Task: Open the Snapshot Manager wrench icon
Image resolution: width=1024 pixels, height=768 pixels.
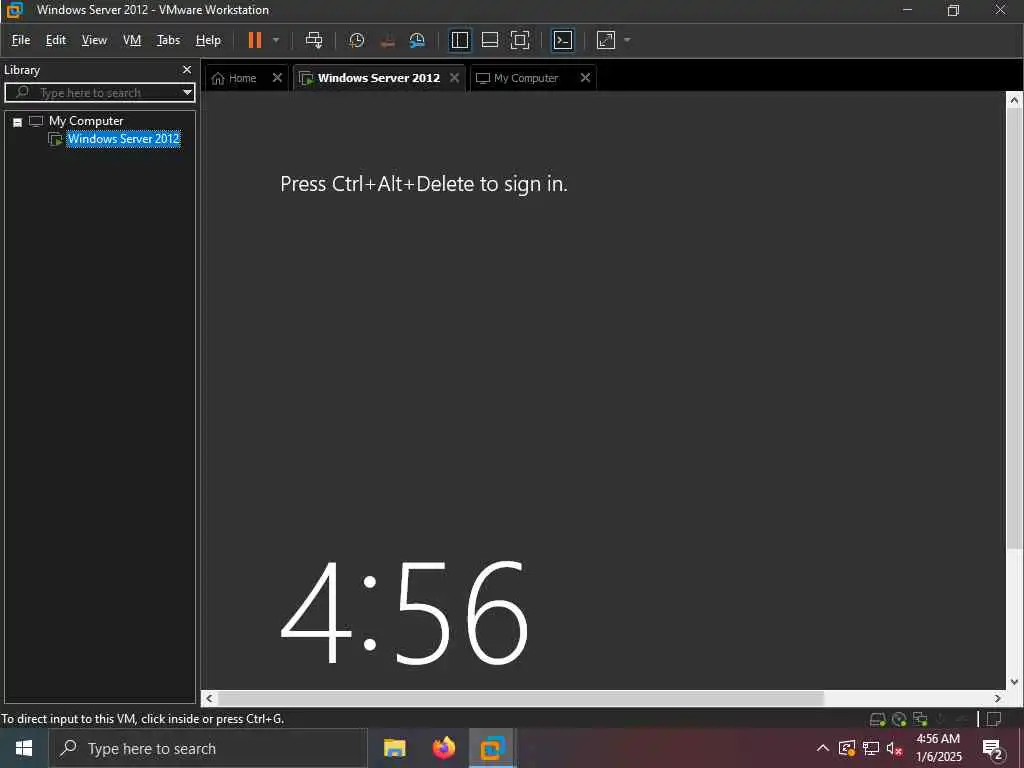Action: click(x=417, y=40)
